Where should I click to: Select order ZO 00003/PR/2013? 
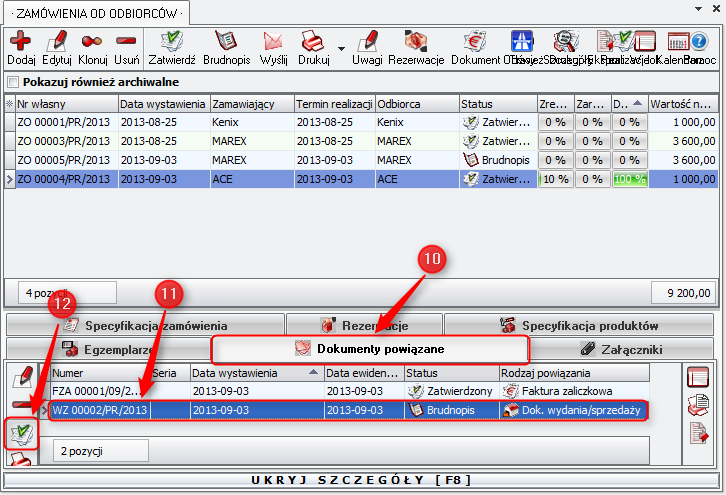point(361,141)
